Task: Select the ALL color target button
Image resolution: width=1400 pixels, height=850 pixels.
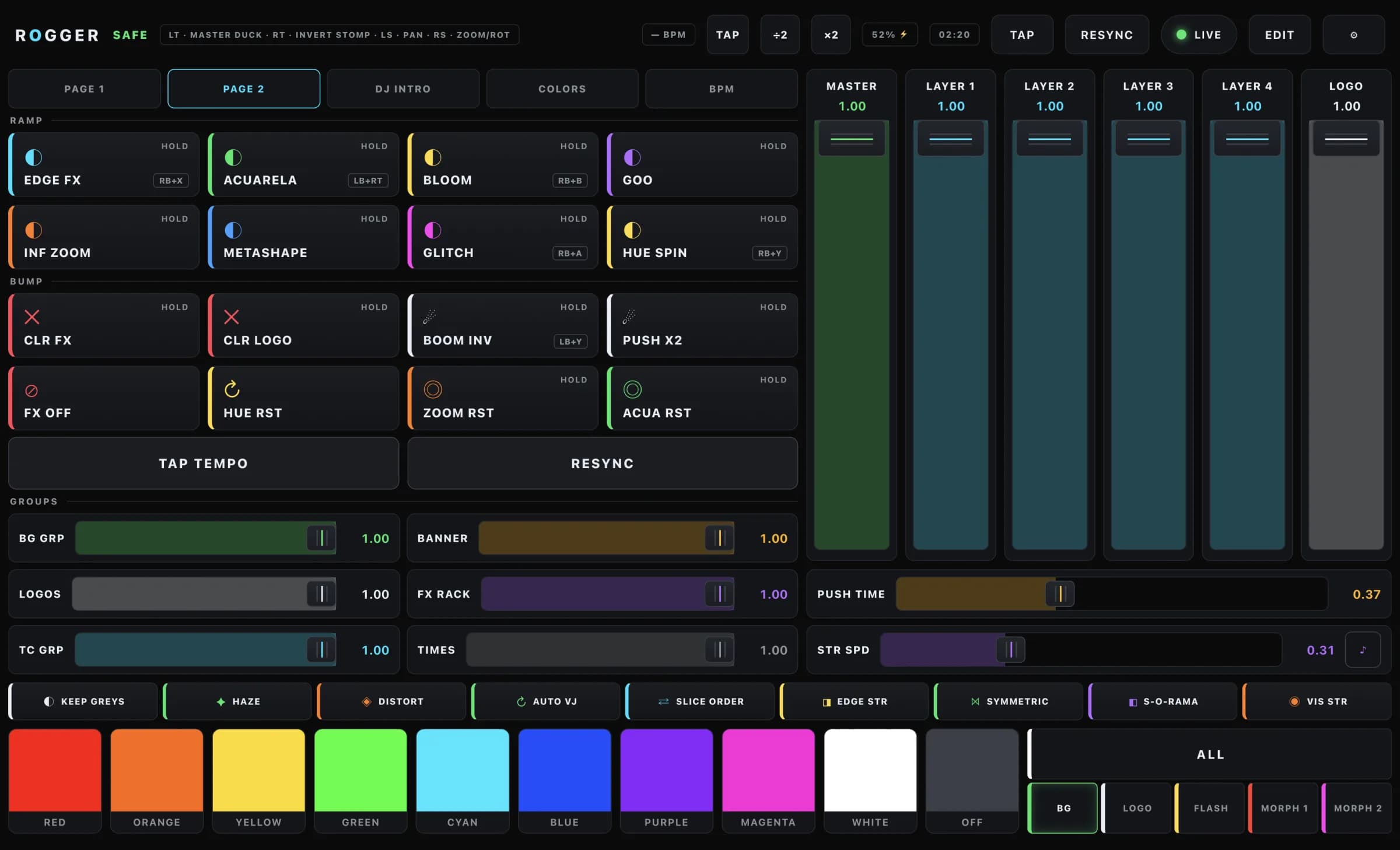Action: pos(1210,754)
